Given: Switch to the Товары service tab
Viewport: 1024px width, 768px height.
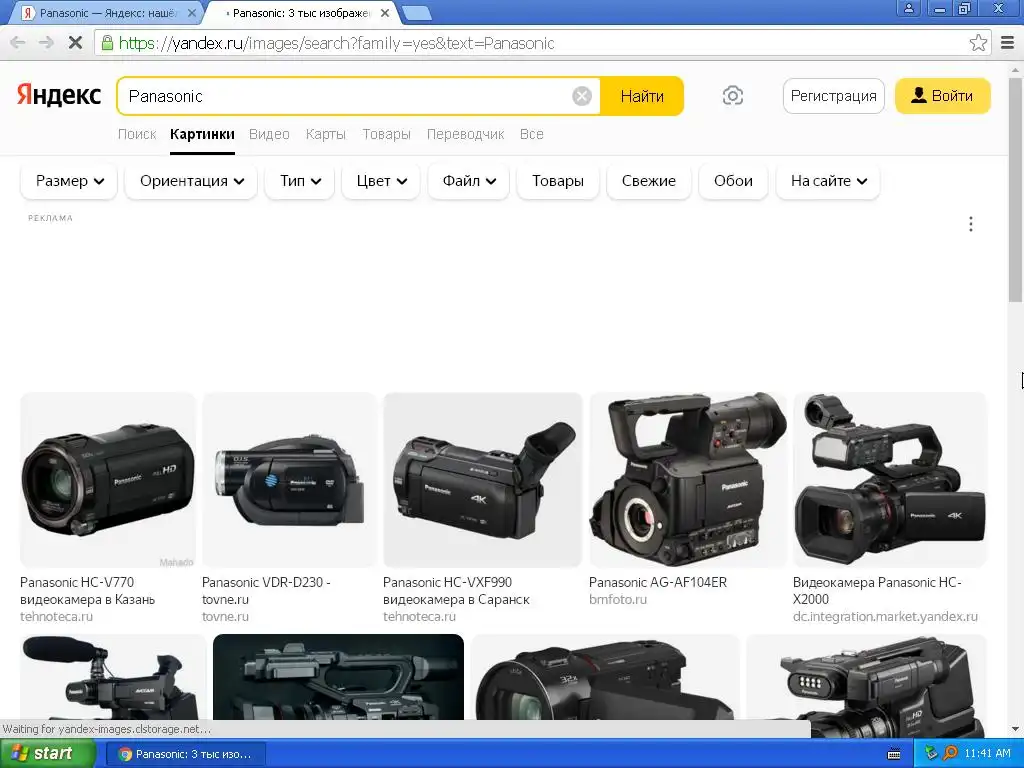Looking at the screenshot, I should click(x=387, y=134).
